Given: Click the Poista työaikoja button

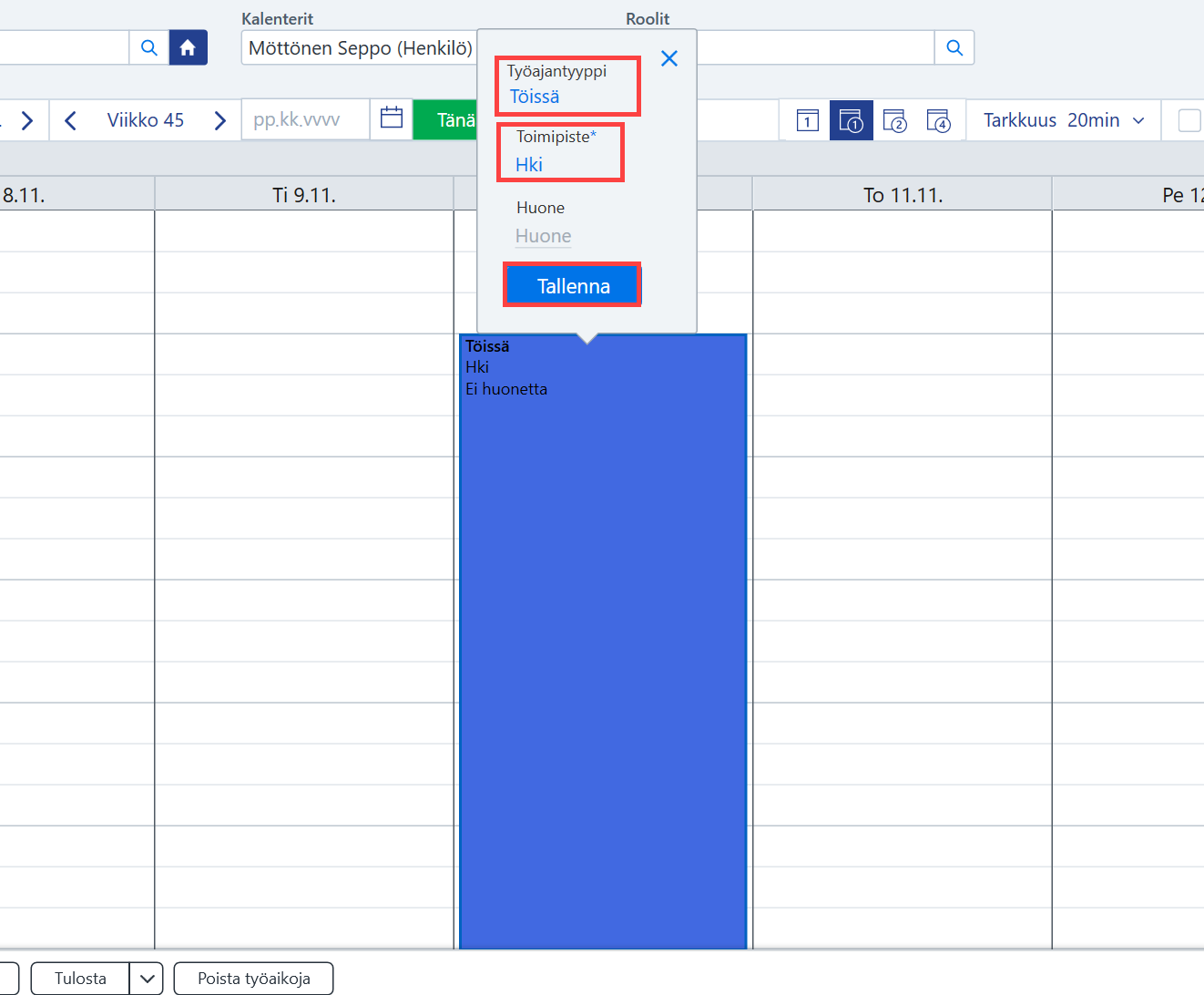Looking at the screenshot, I should pyautogui.click(x=254, y=979).
